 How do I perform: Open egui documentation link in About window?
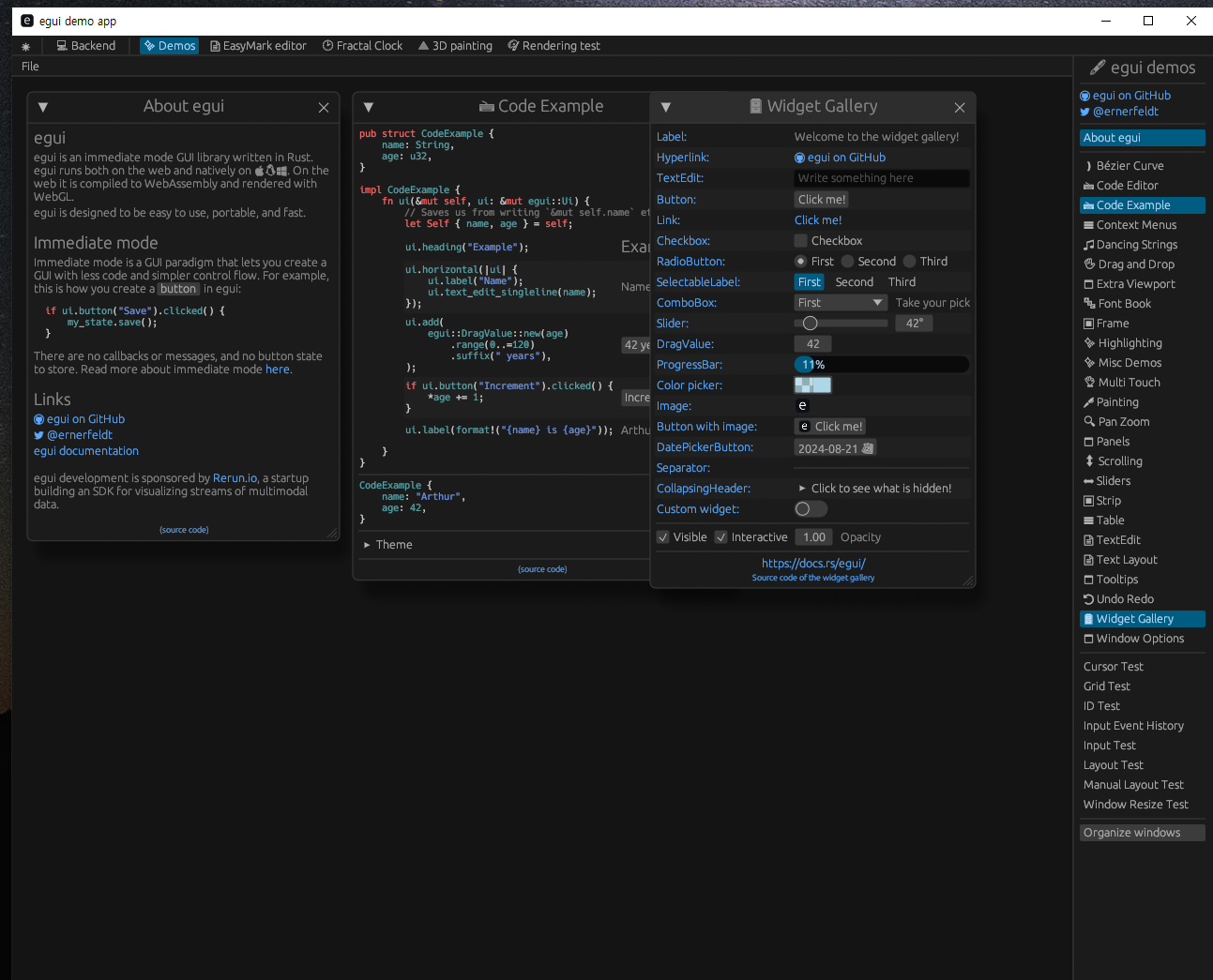tap(86, 451)
